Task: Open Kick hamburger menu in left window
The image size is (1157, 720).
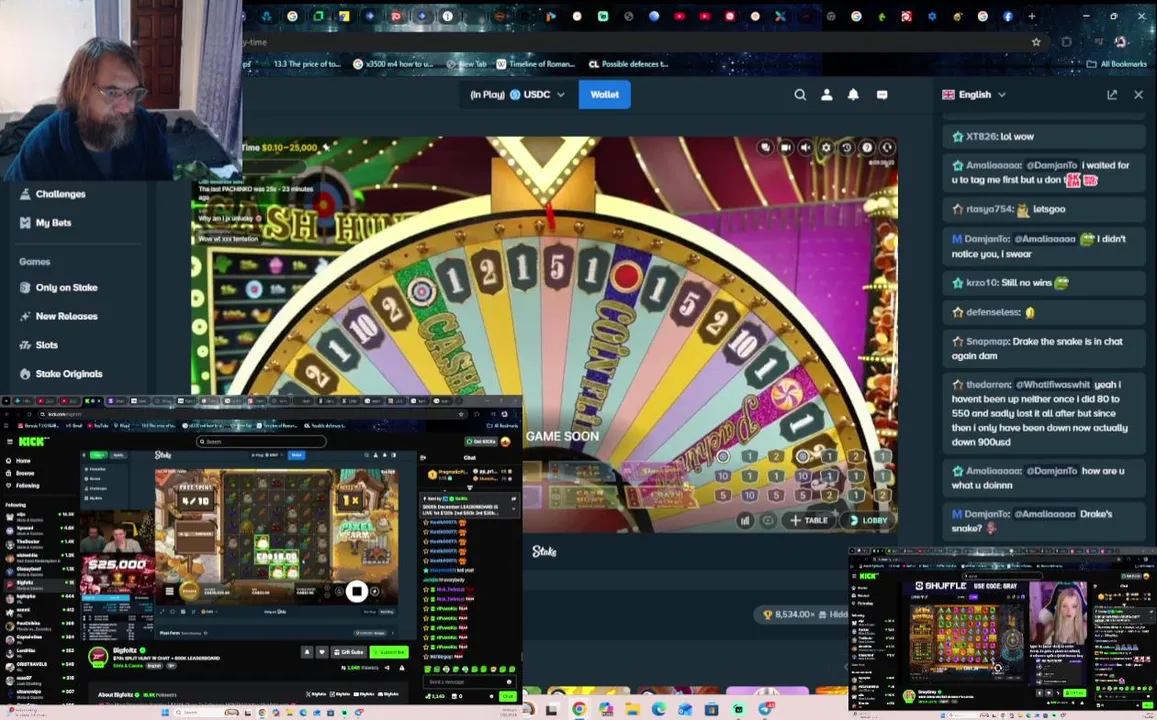Action: 10,441
